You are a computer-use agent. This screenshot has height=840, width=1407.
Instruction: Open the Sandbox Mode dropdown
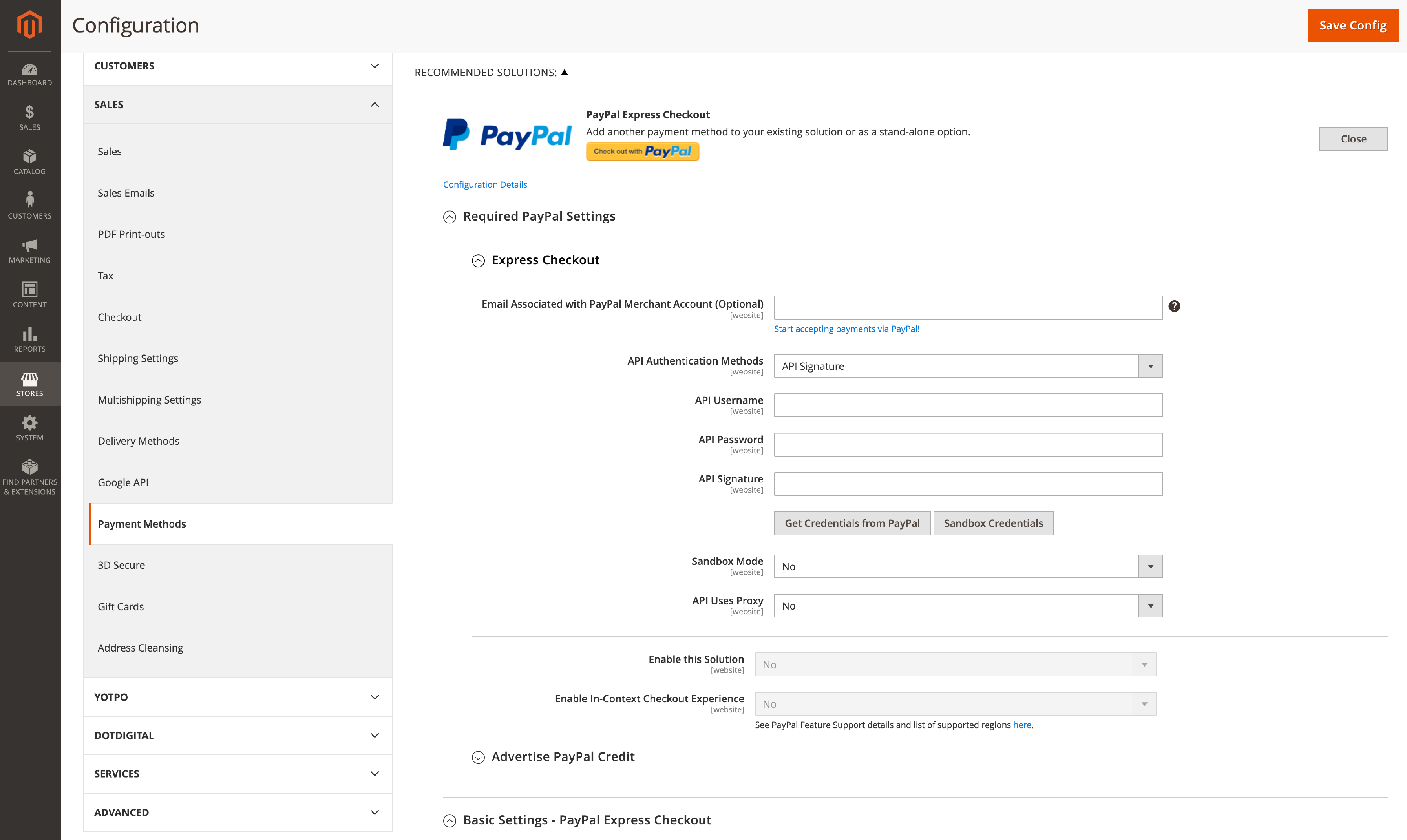(968, 566)
